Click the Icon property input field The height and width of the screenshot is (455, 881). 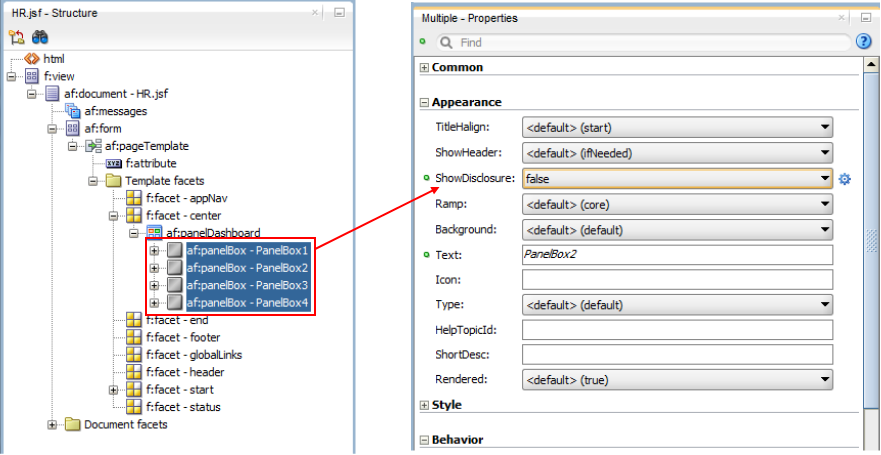[x=677, y=279]
